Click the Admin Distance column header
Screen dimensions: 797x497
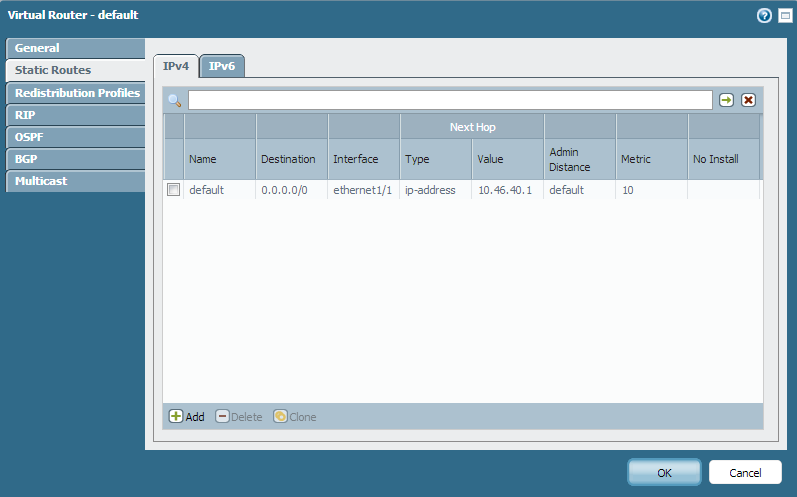pos(580,159)
